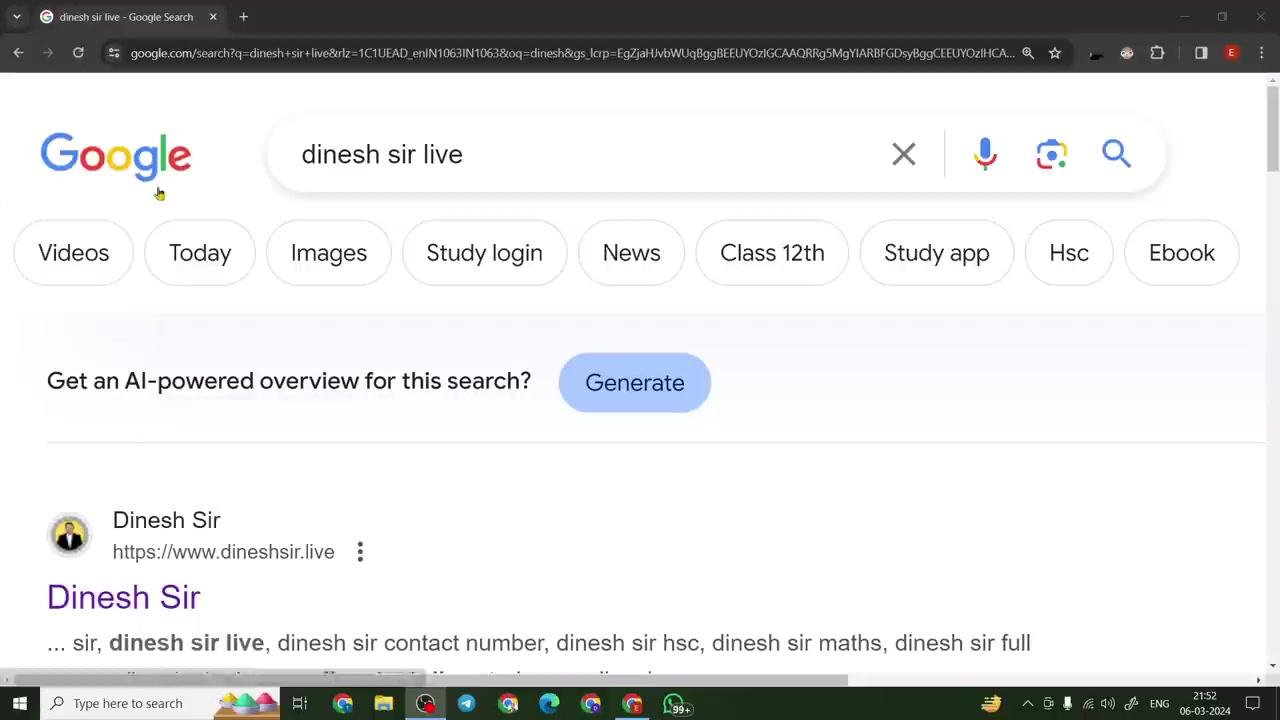Open the Dinesh Sir result title link
1280x720 pixels.
pyautogui.click(x=124, y=597)
